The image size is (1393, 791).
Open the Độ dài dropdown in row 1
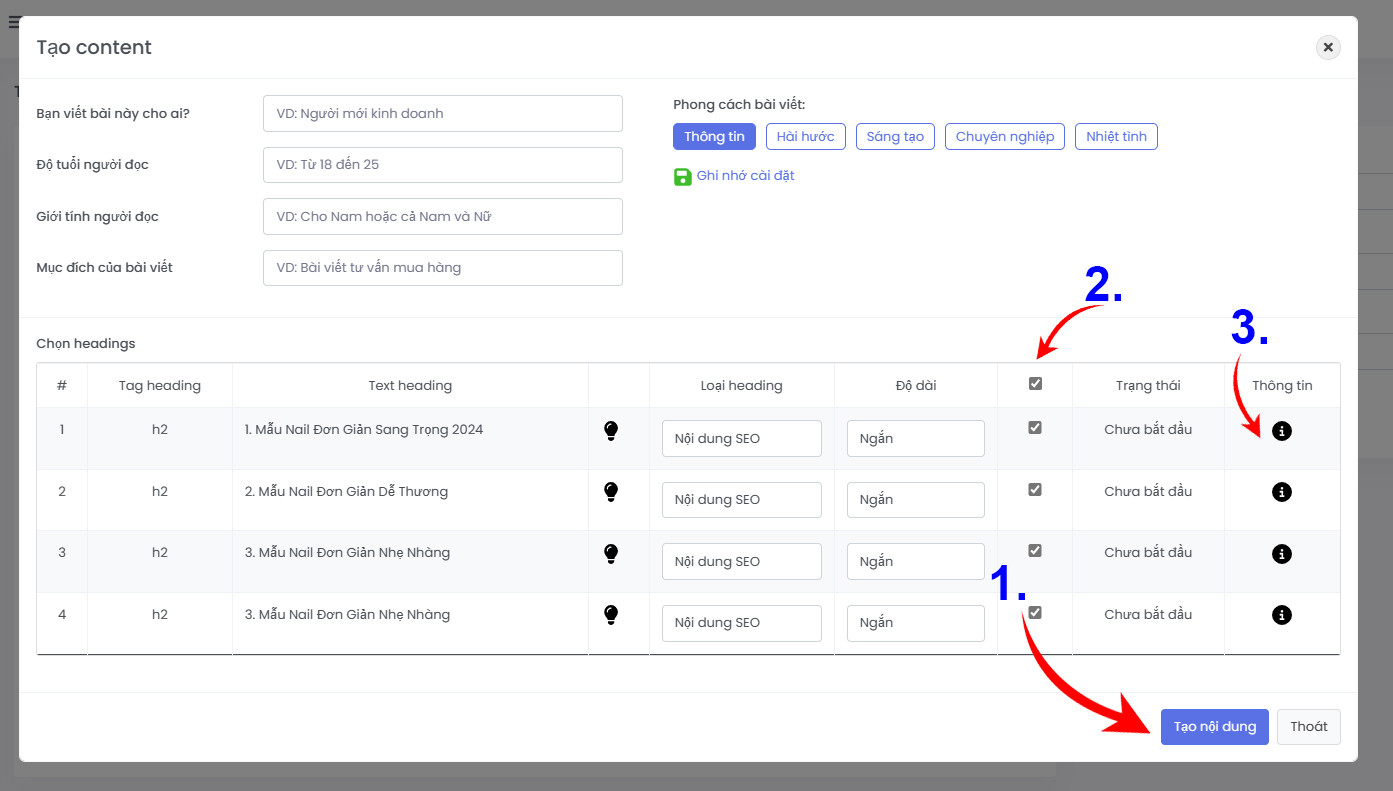tap(916, 438)
